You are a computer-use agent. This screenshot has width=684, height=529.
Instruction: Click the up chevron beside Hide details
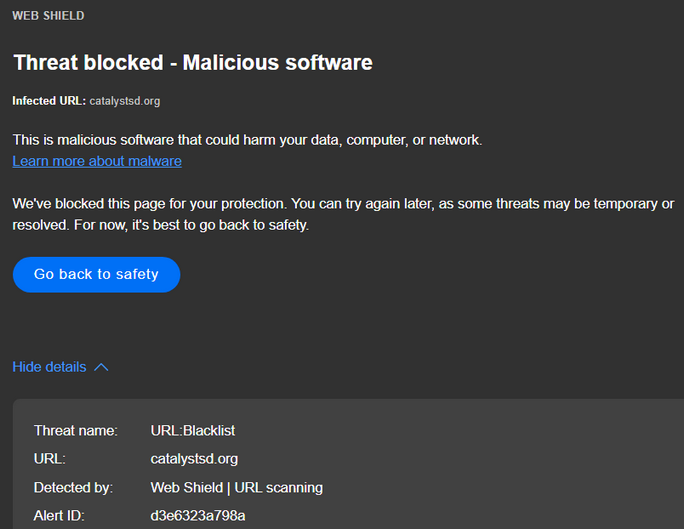pos(101,367)
